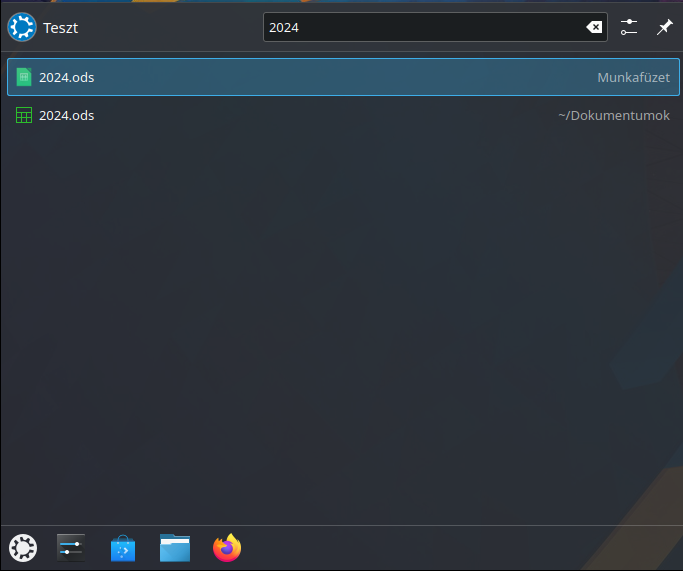Clear the search text with the backspace icon

594,27
